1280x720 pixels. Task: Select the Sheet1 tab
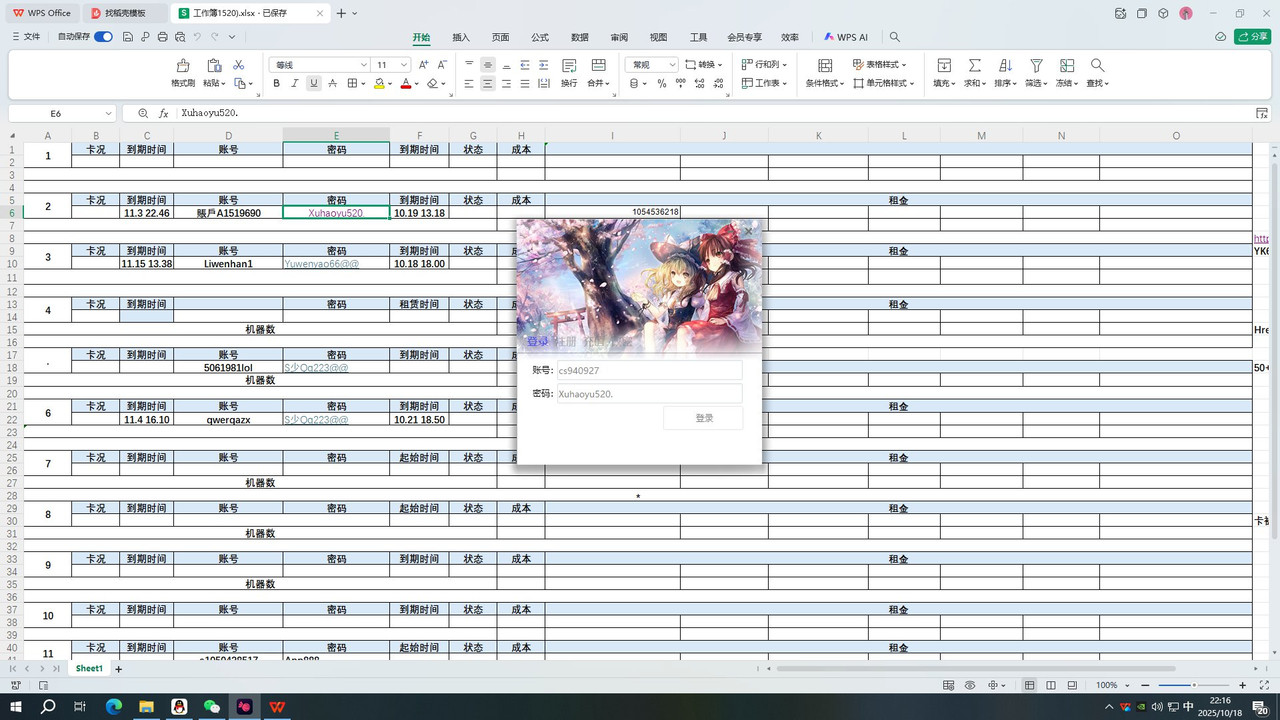pyautogui.click(x=89, y=669)
